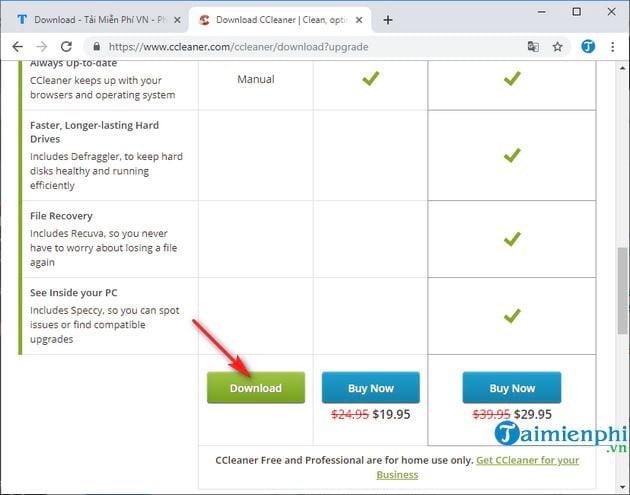Viewport: 630px width, 495px height.
Task: Open the profile avatar icon
Action: tap(588, 47)
